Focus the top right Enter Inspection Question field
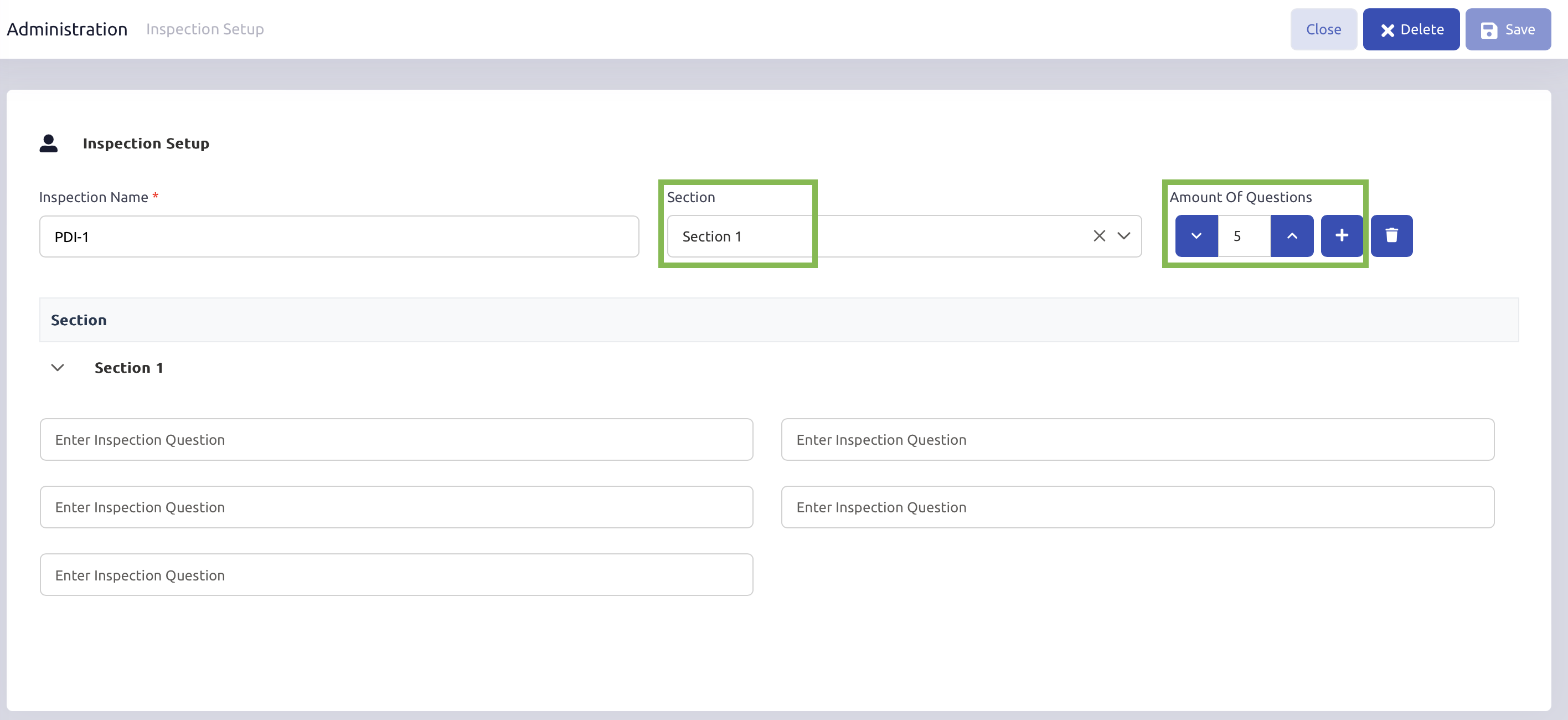Viewport: 1568px width, 720px height. pyautogui.click(x=1137, y=439)
